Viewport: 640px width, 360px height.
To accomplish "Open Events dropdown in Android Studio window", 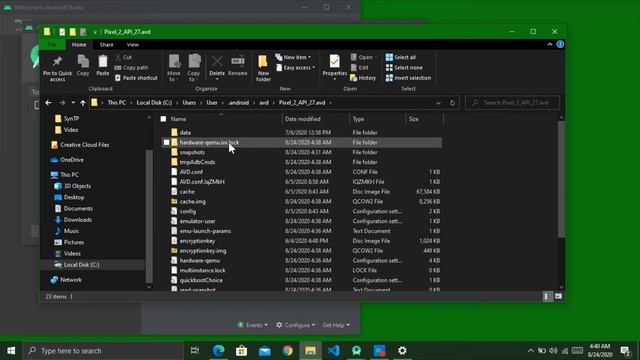I will [x=253, y=325].
